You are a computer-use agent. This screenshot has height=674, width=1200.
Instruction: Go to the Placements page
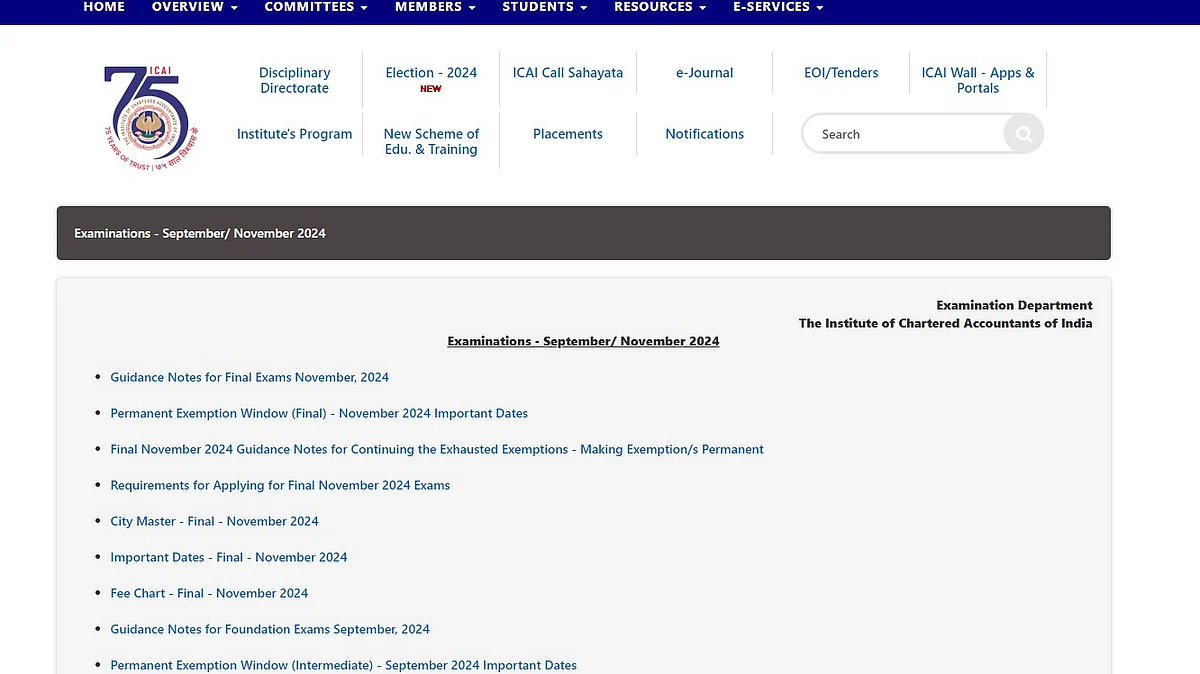568,134
